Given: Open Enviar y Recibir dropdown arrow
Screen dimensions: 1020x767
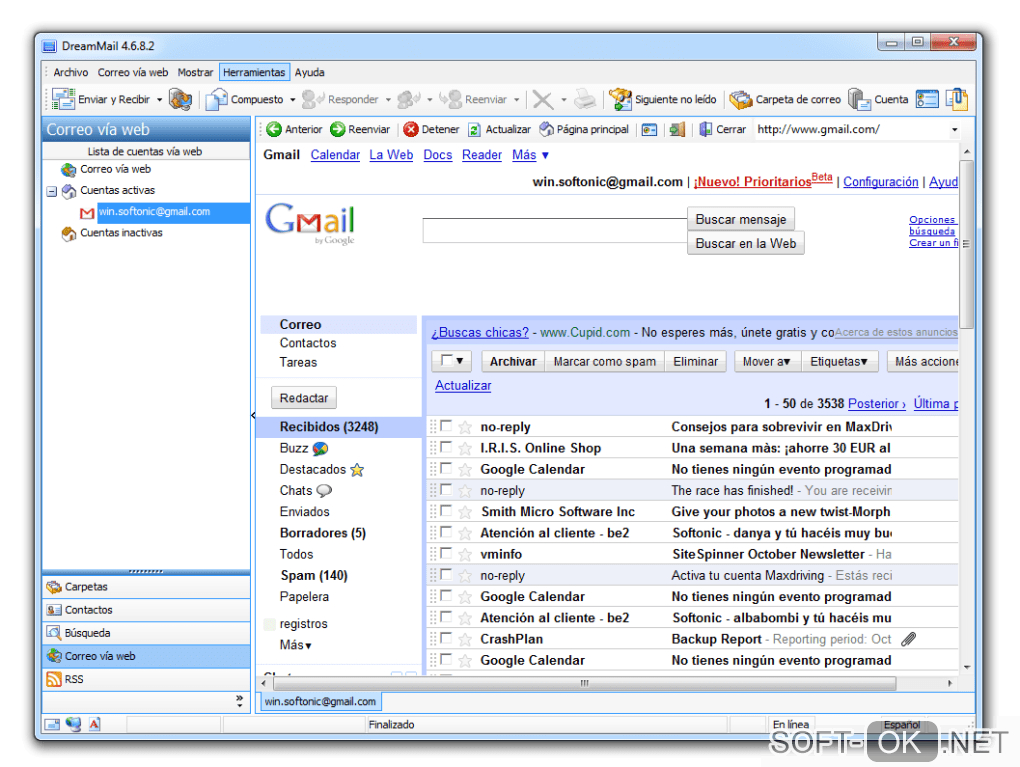Looking at the screenshot, I should tap(159, 100).
